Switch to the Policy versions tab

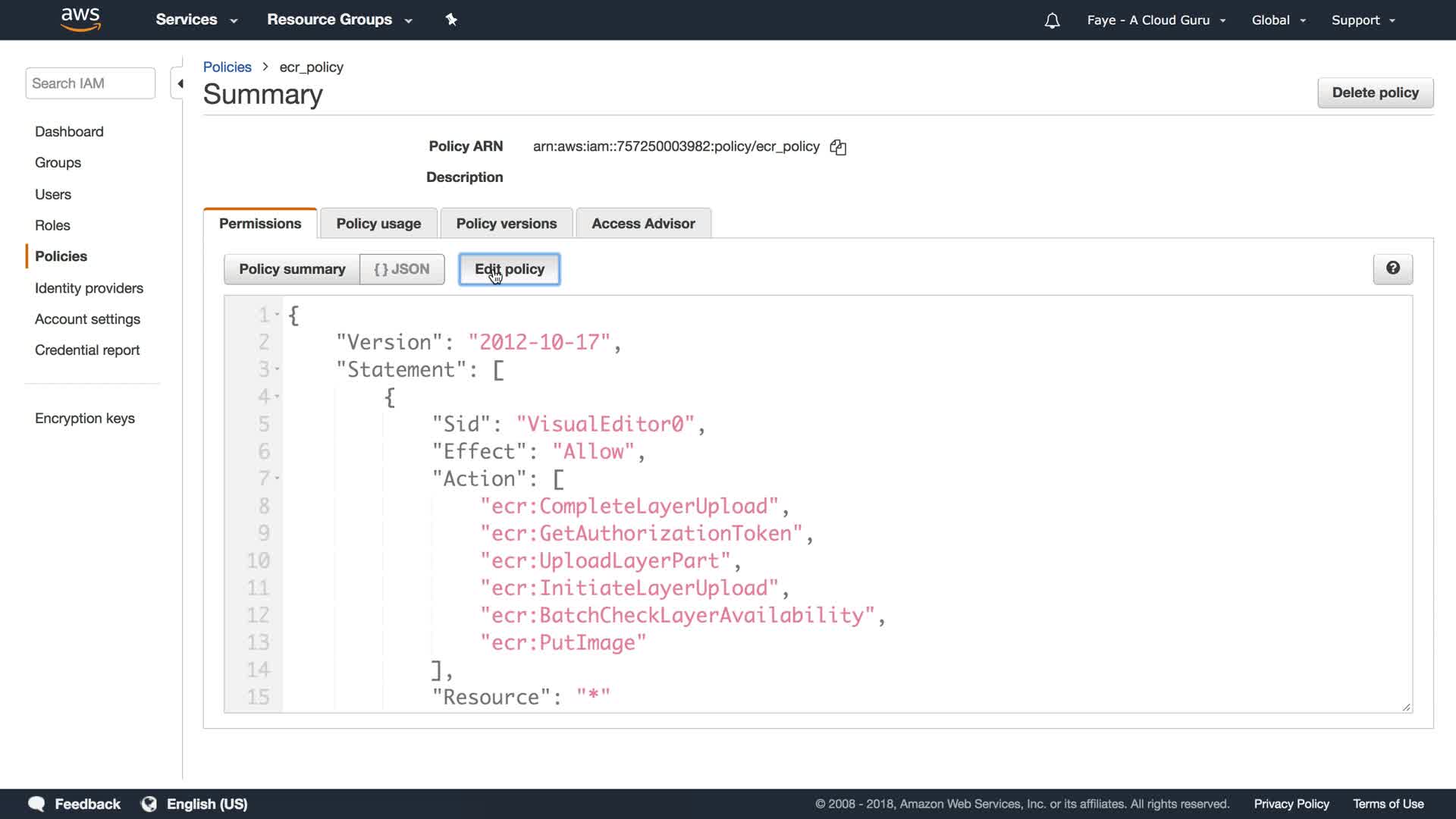pos(506,224)
